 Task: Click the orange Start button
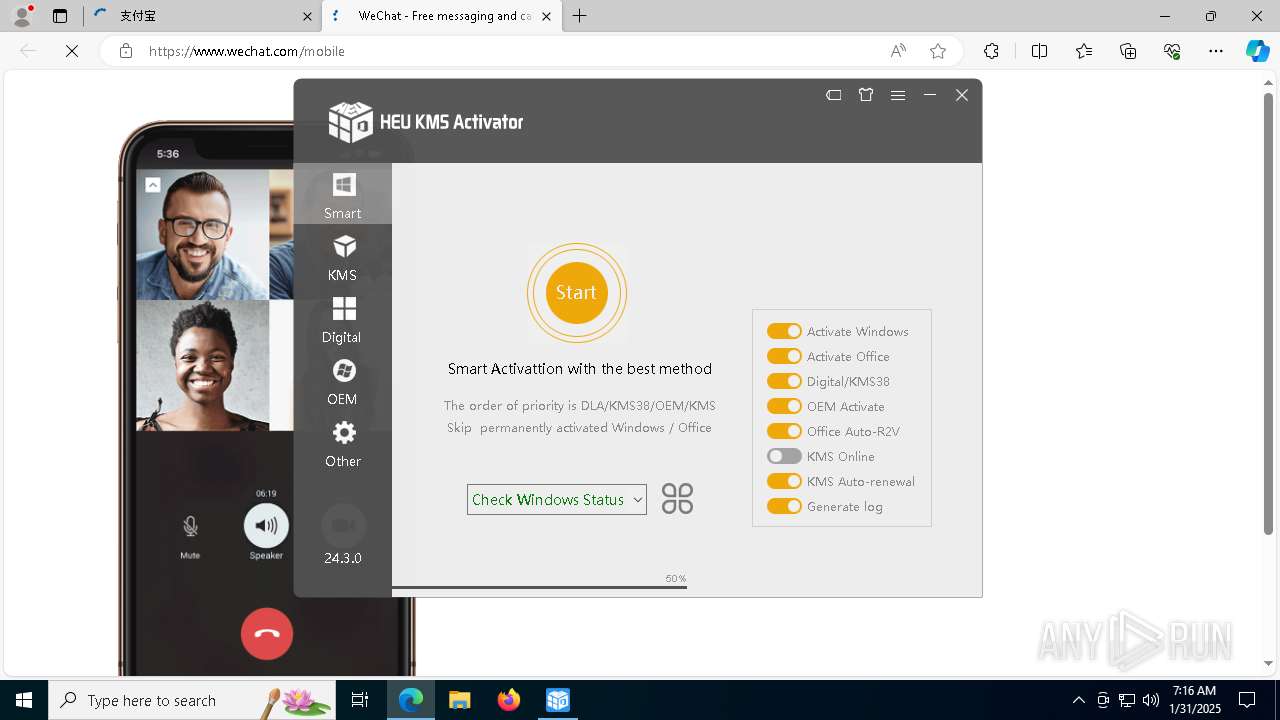click(x=577, y=293)
